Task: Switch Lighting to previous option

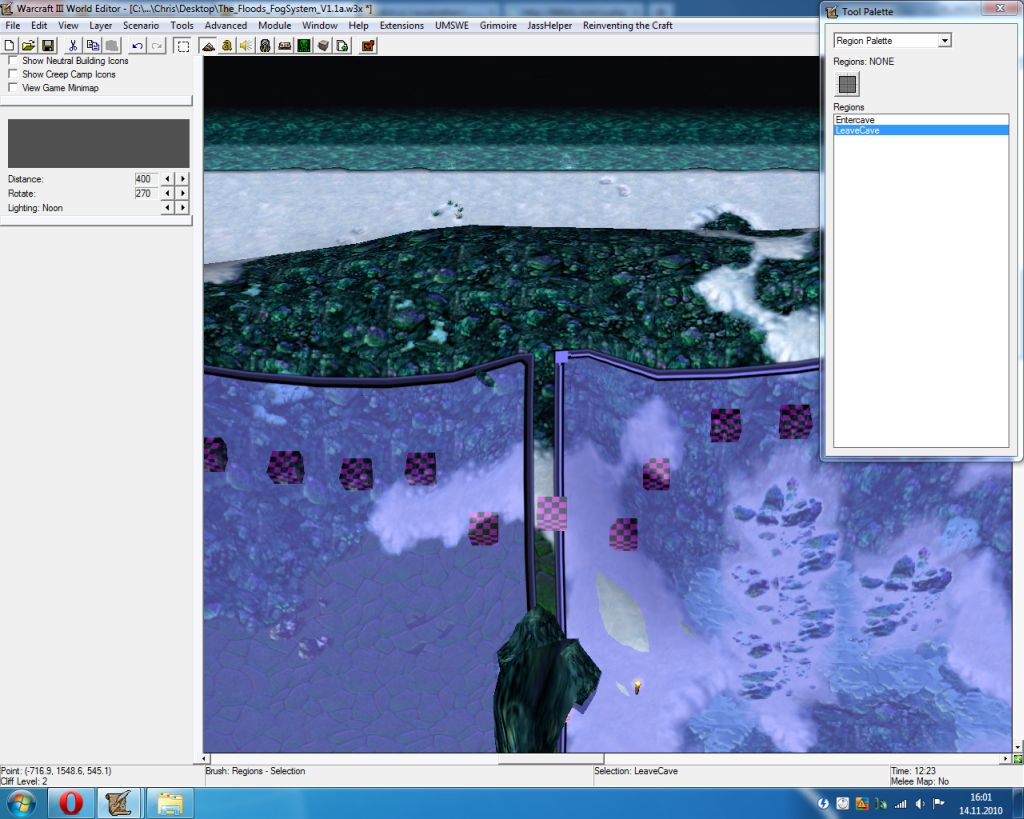Action: click(x=168, y=208)
